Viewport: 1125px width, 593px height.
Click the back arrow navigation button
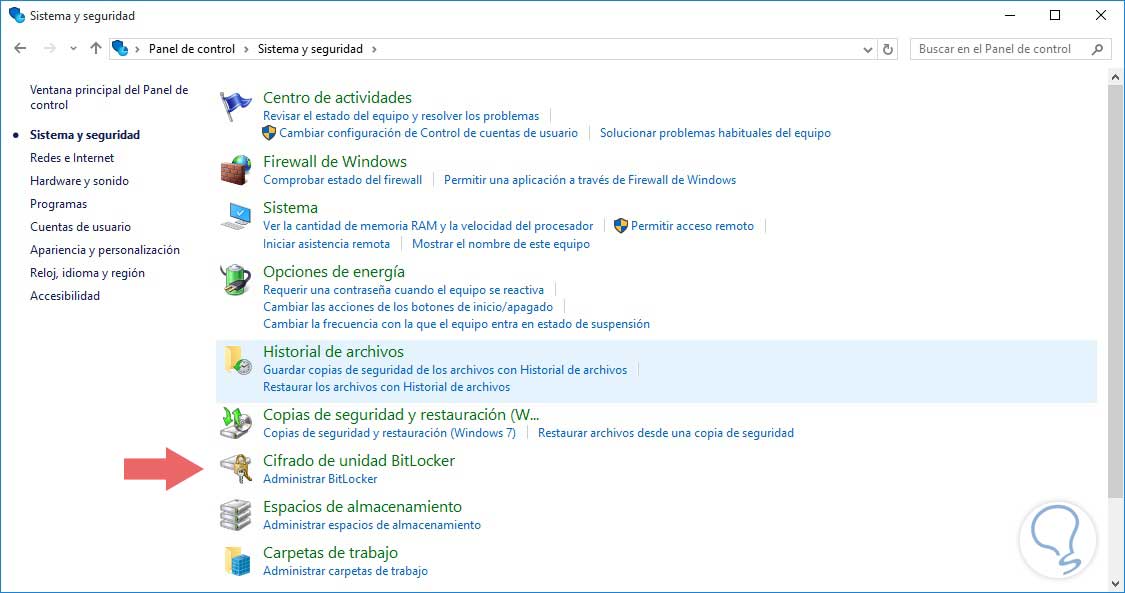[20, 49]
